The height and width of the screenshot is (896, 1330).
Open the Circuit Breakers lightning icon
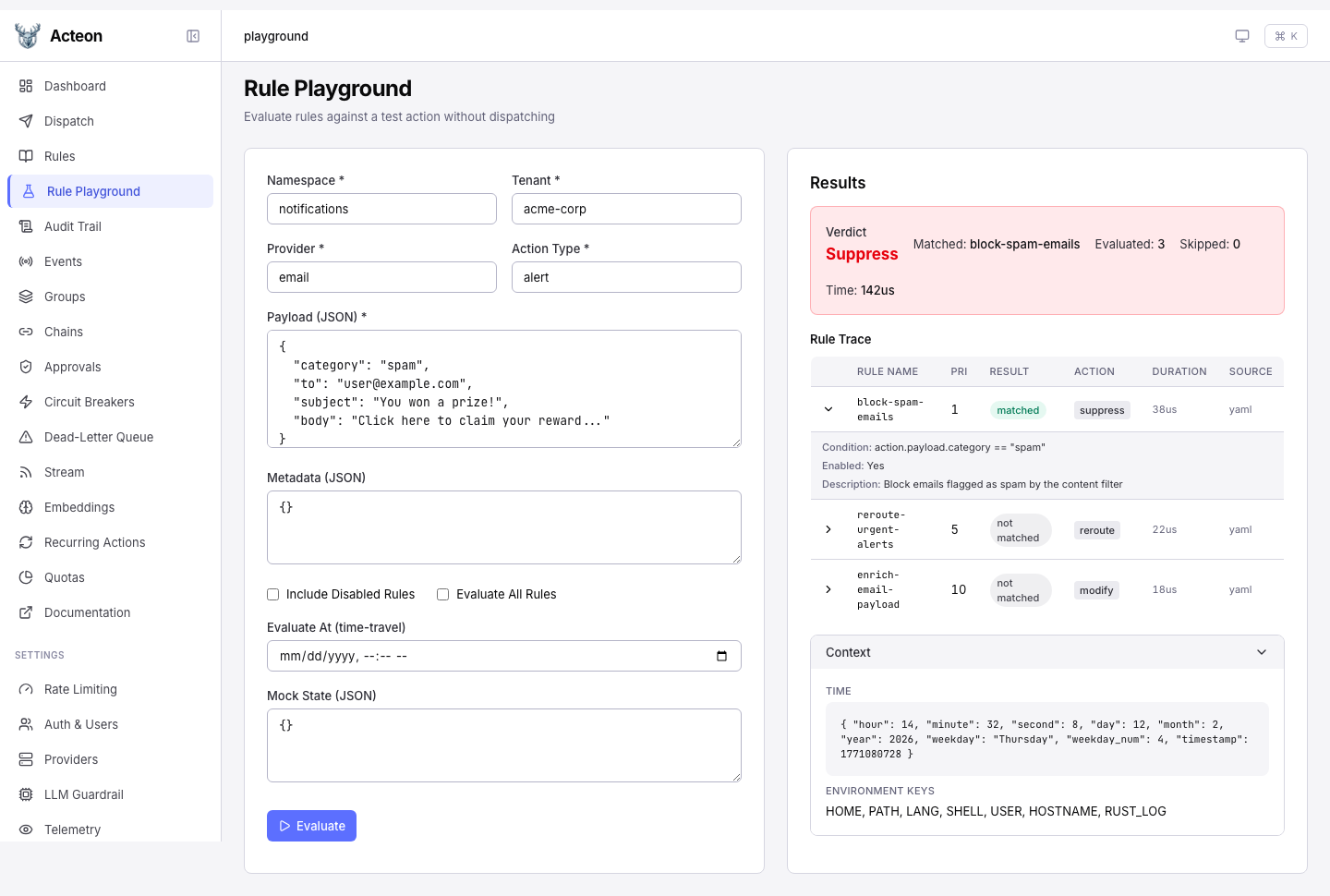pyautogui.click(x=26, y=402)
